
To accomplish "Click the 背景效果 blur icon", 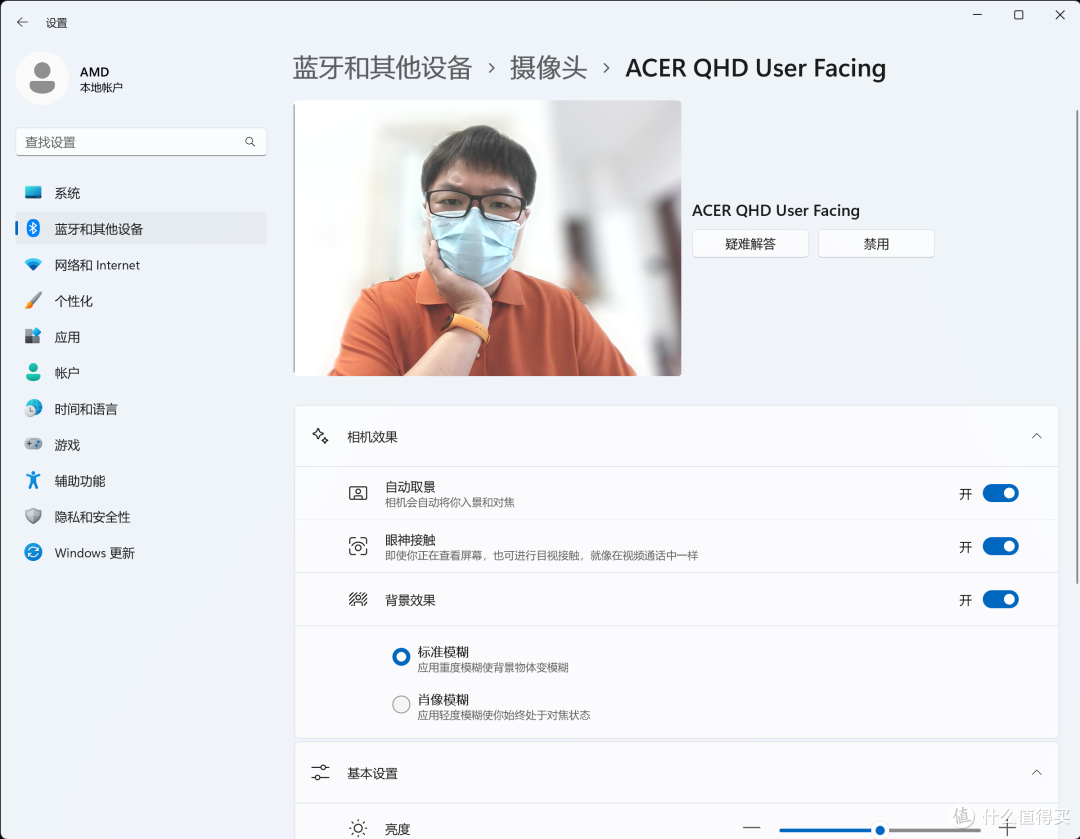I will point(358,599).
